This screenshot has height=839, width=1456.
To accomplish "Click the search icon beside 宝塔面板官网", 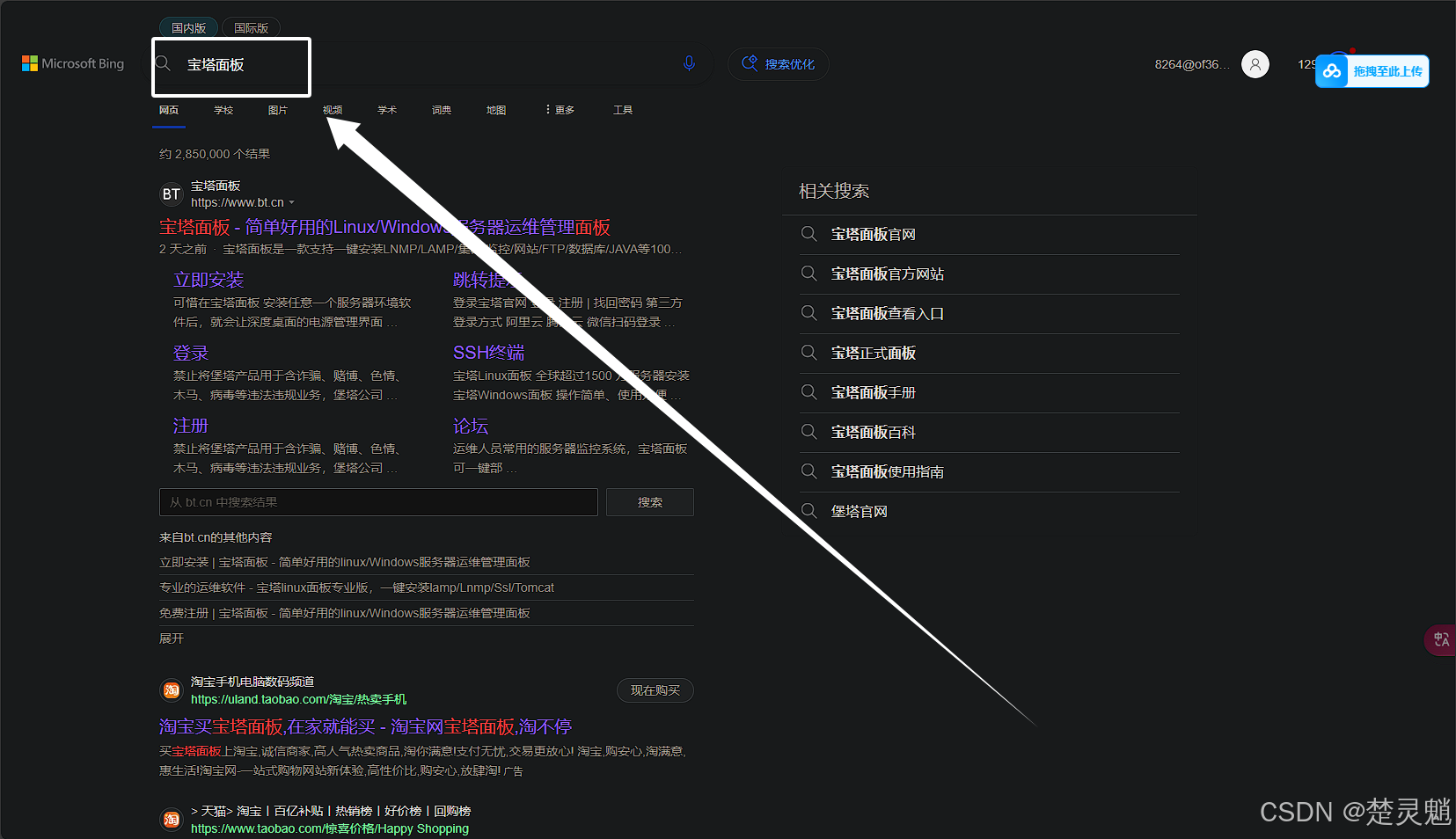I will pyautogui.click(x=809, y=234).
